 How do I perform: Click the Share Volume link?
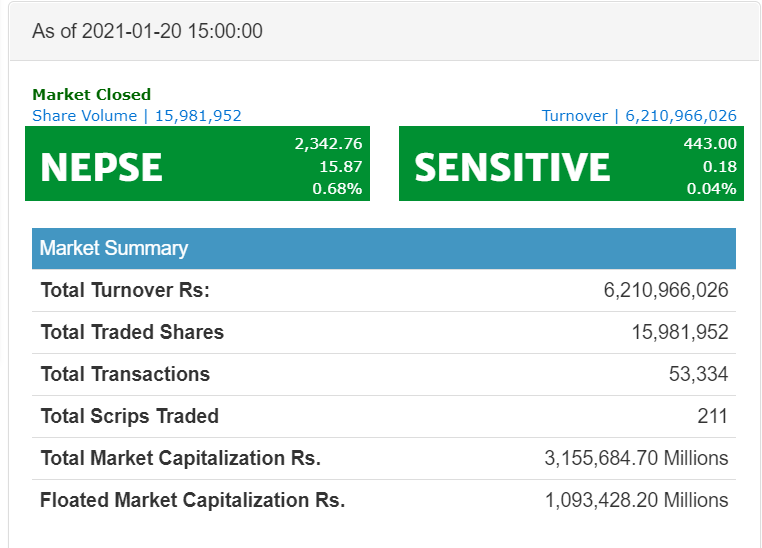[x=136, y=116]
